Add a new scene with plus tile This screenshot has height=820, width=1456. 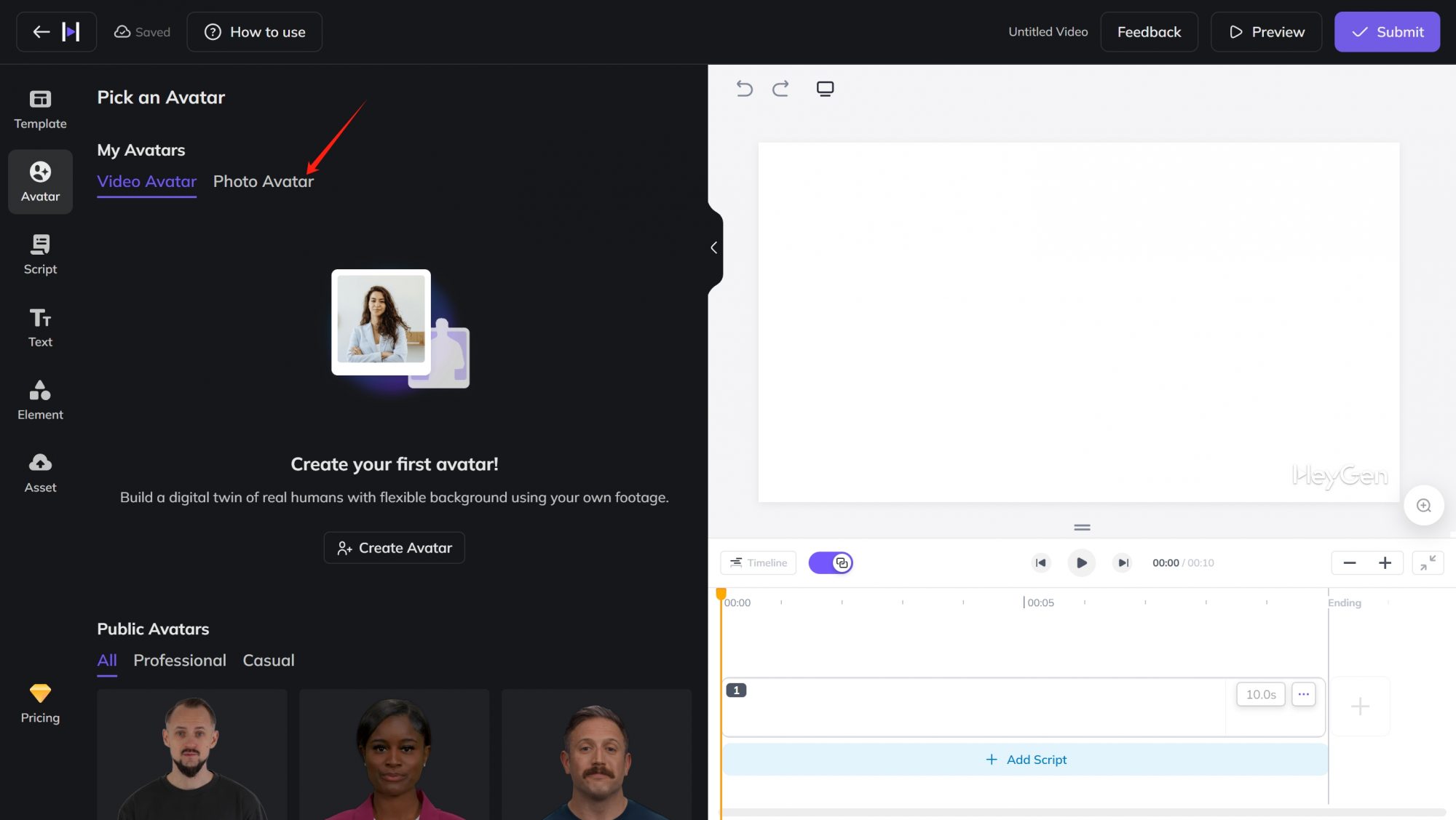(1360, 706)
